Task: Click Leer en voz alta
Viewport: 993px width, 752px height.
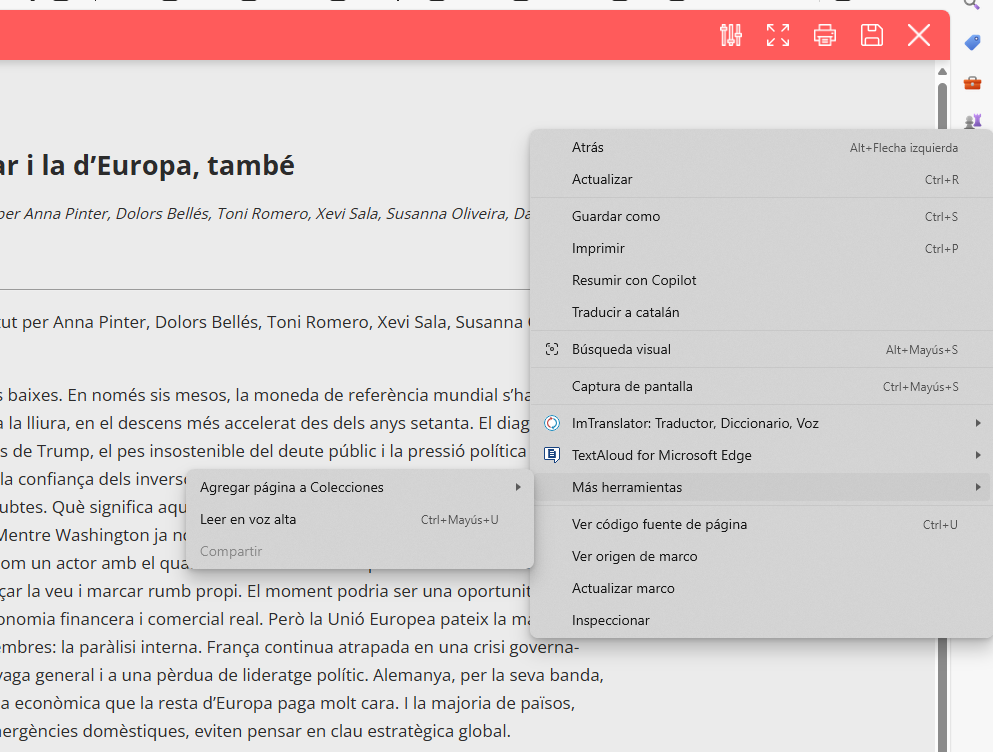Action: pos(248,519)
